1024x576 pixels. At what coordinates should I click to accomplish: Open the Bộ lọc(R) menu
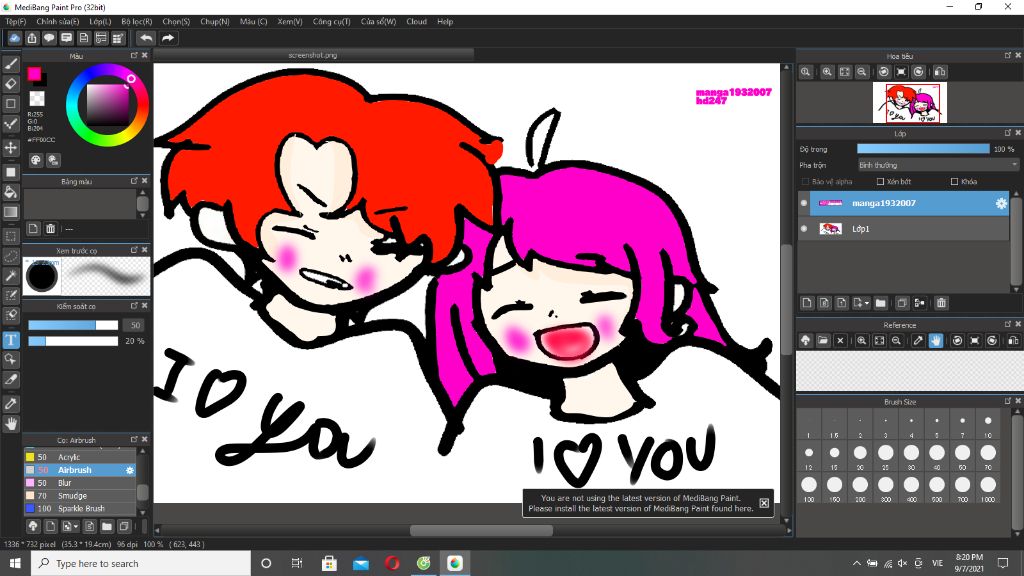tap(136, 22)
